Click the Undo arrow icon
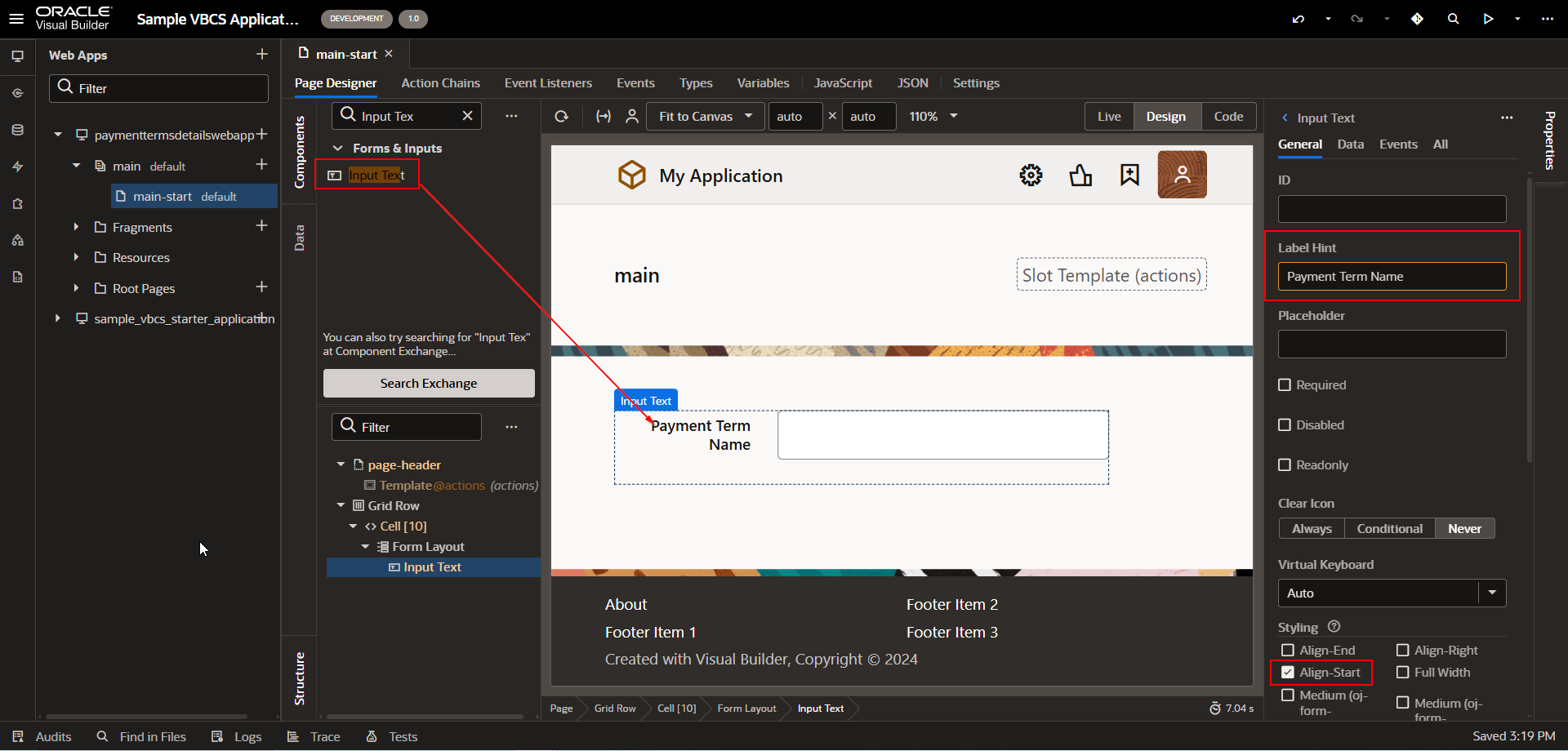 pyautogui.click(x=1298, y=19)
